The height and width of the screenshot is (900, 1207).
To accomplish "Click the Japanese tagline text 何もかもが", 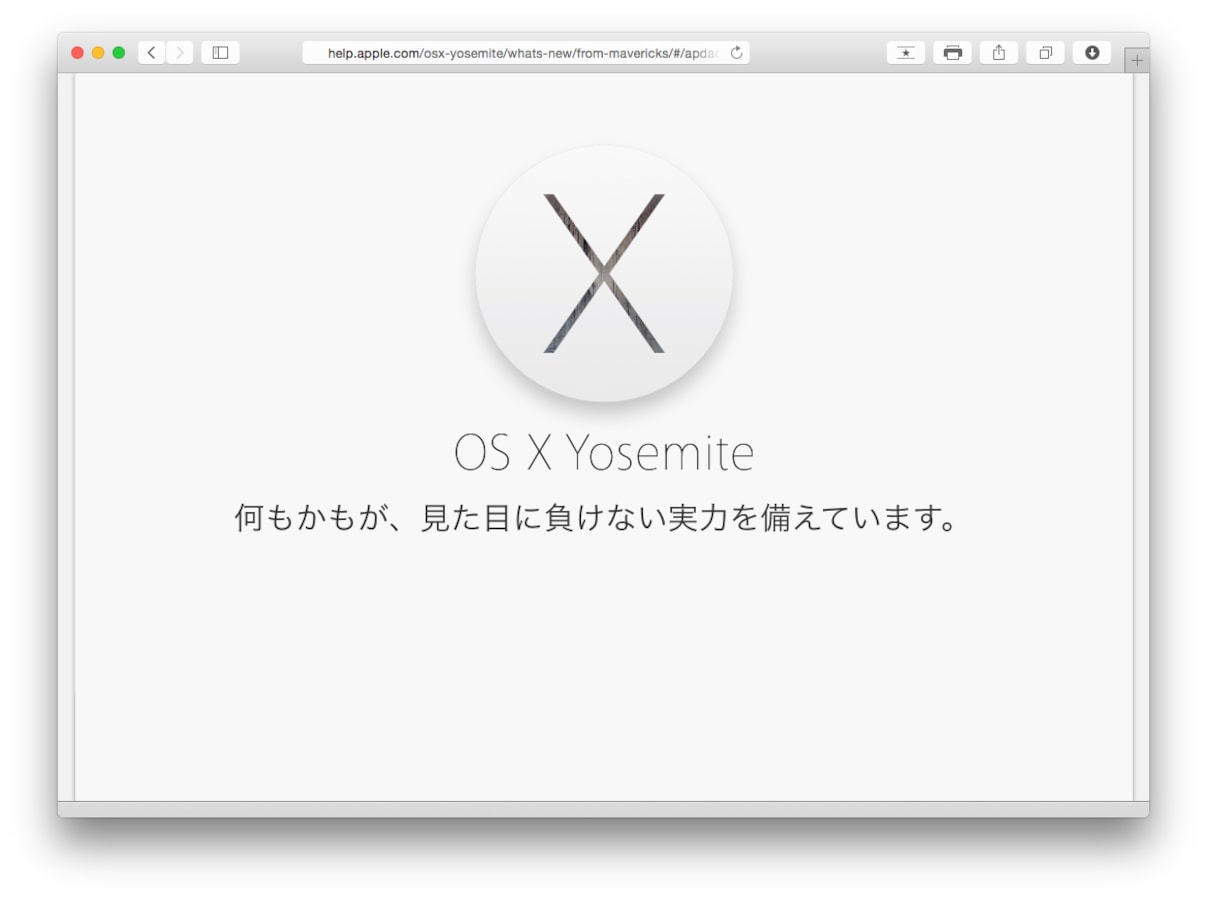I will 310,519.
